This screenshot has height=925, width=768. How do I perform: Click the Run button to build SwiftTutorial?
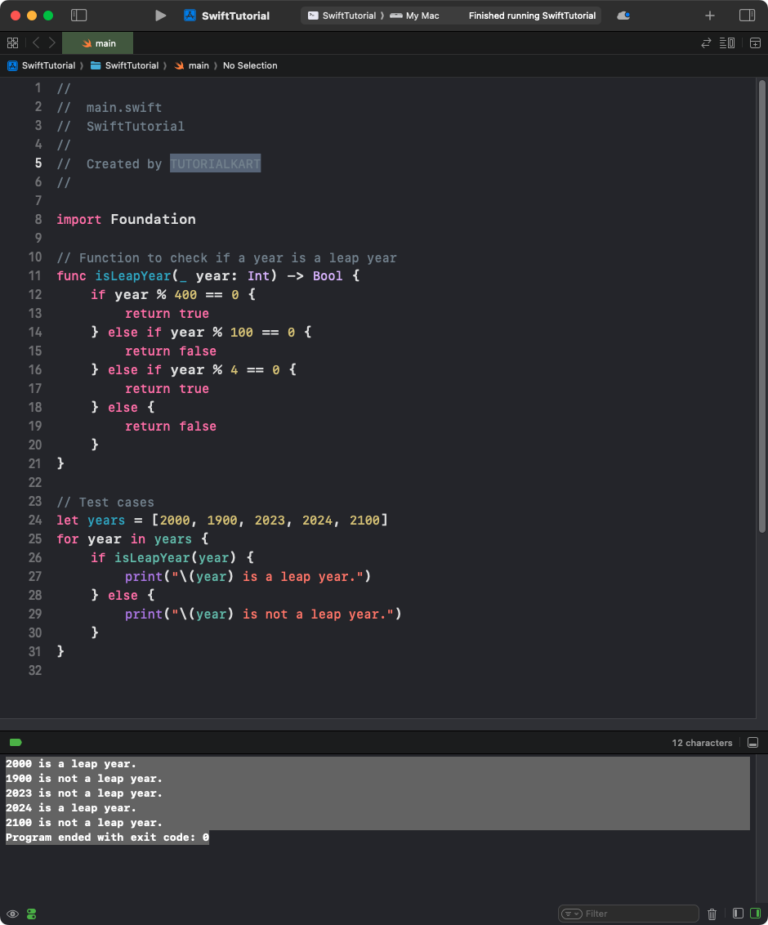pos(160,16)
